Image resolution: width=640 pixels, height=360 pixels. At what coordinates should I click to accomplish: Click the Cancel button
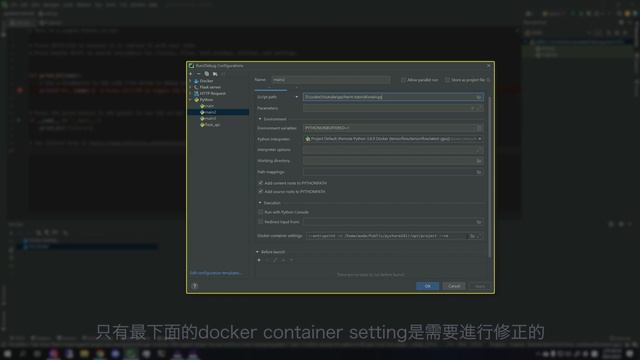[454, 286]
